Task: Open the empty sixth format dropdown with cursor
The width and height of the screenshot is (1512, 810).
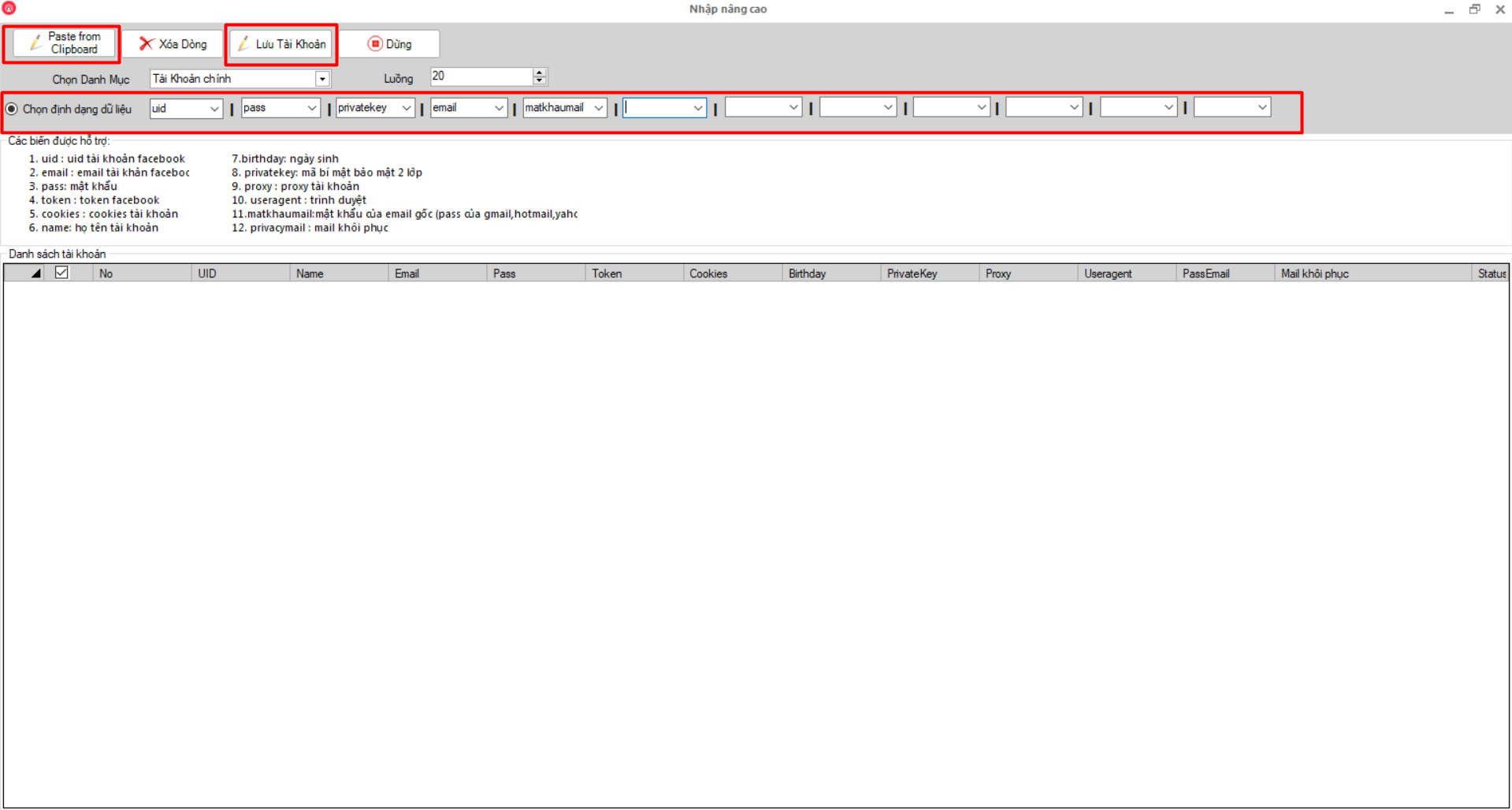Action: click(698, 108)
